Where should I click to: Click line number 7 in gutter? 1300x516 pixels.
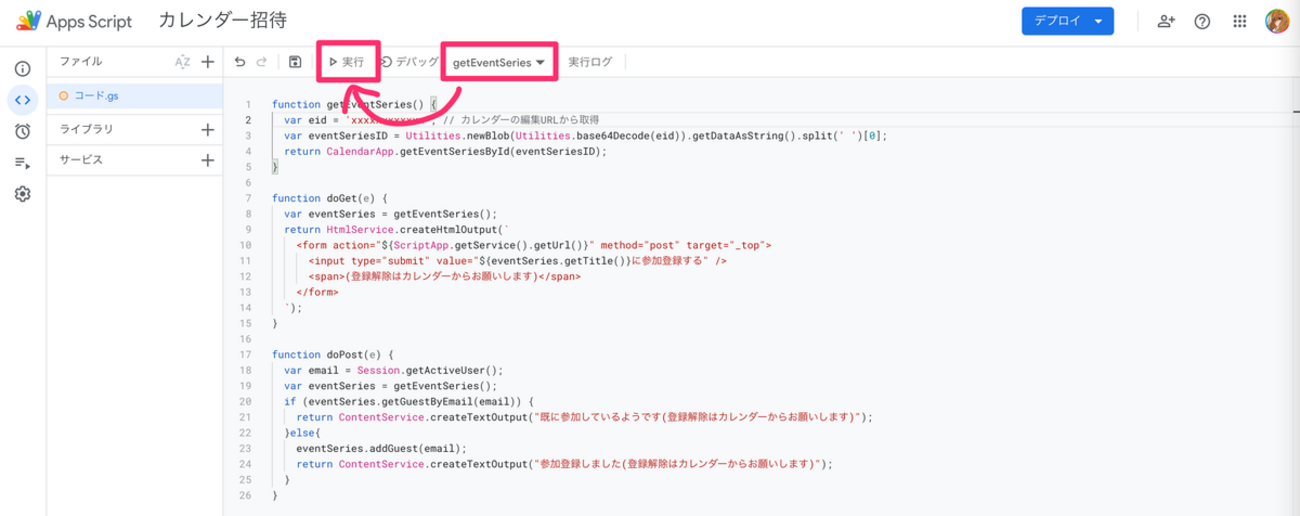coord(247,198)
